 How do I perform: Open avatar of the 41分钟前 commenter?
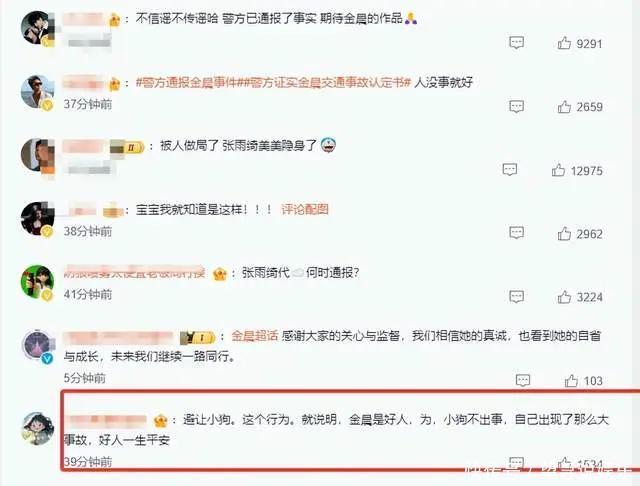(37, 282)
